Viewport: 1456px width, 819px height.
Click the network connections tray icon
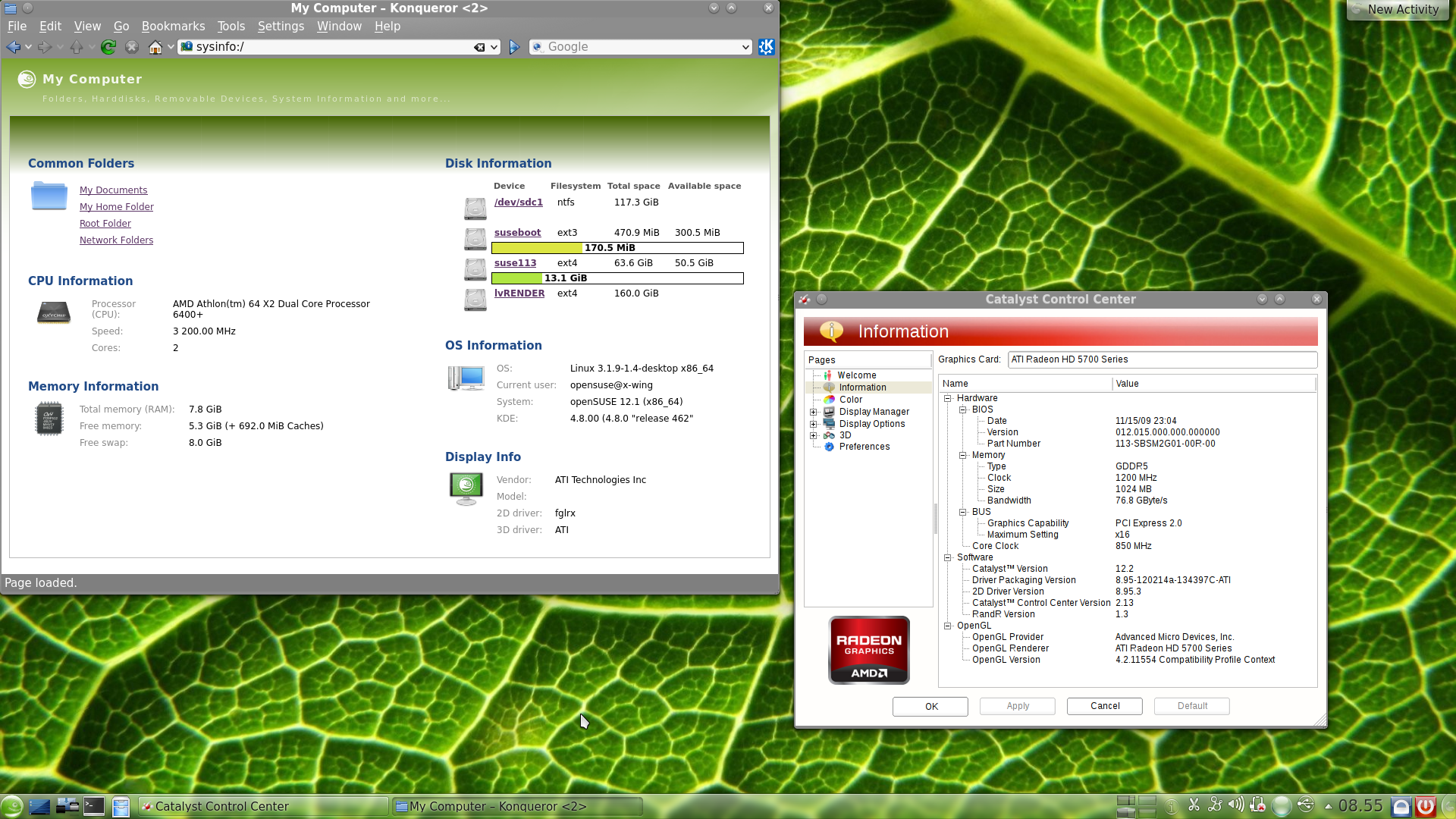coord(1215,805)
